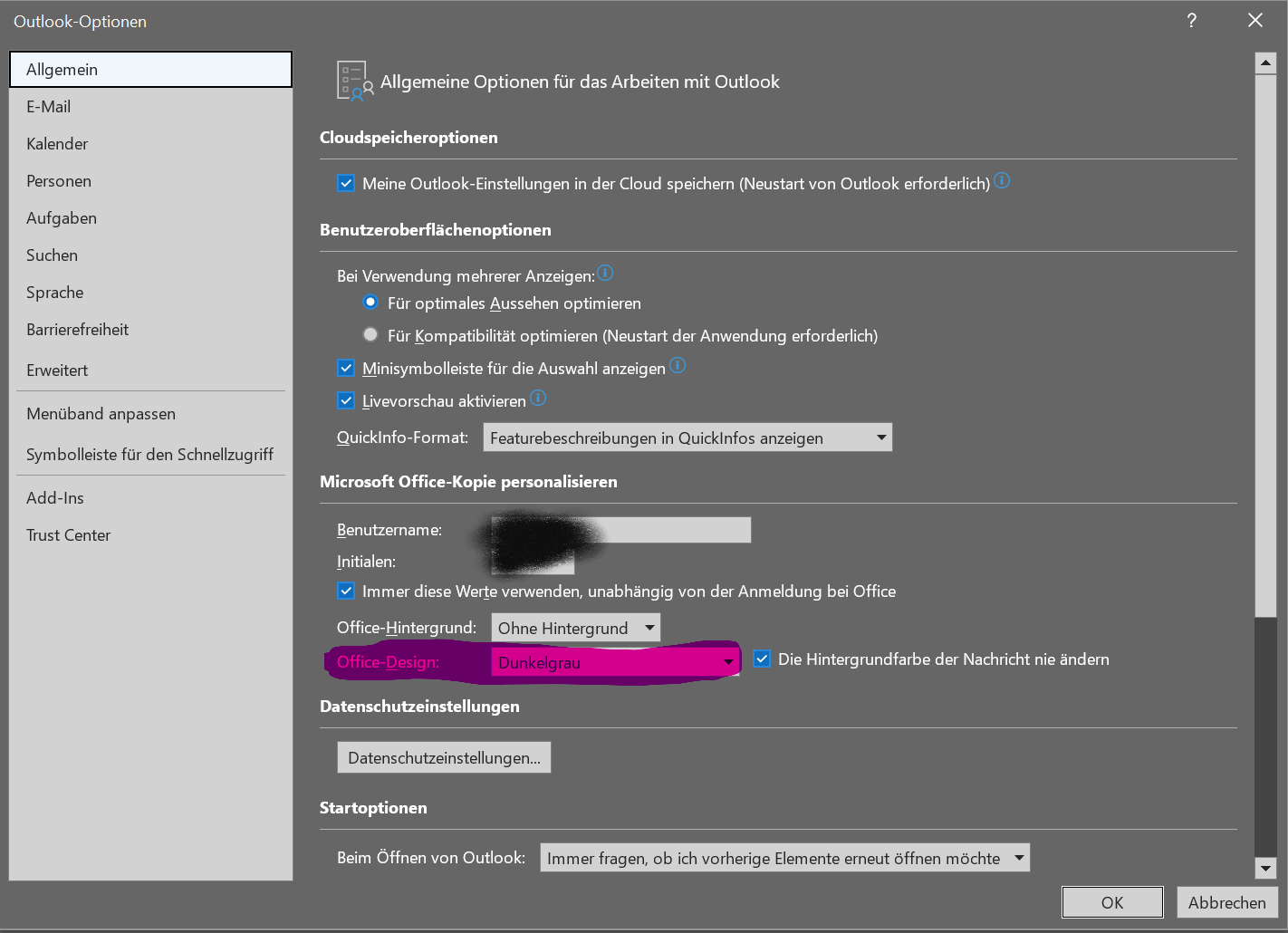Open the Suchen options category

150,255
